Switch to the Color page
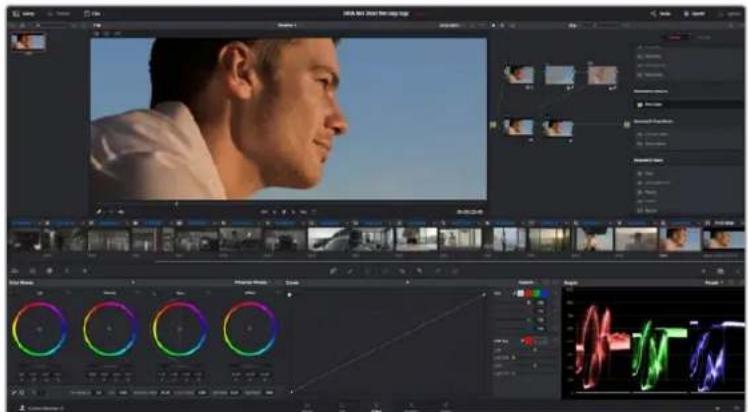Image resolution: width=748 pixels, height=412 pixels. [376, 406]
